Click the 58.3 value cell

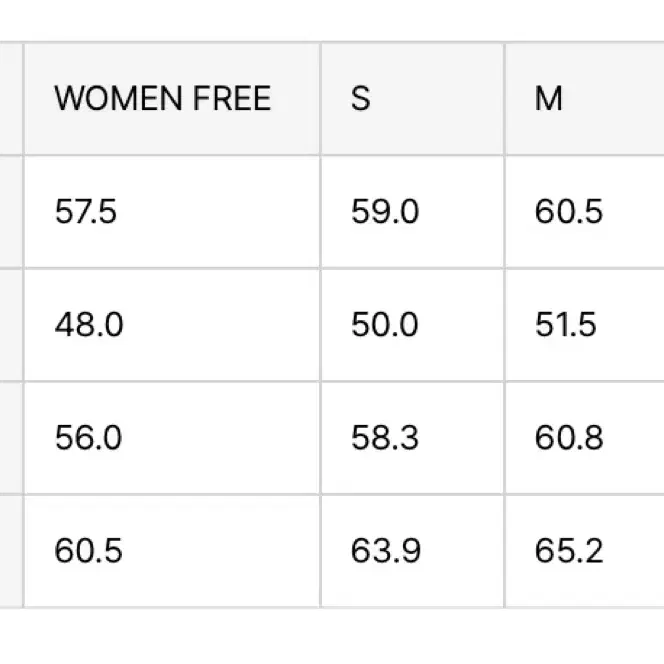coord(412,438)
